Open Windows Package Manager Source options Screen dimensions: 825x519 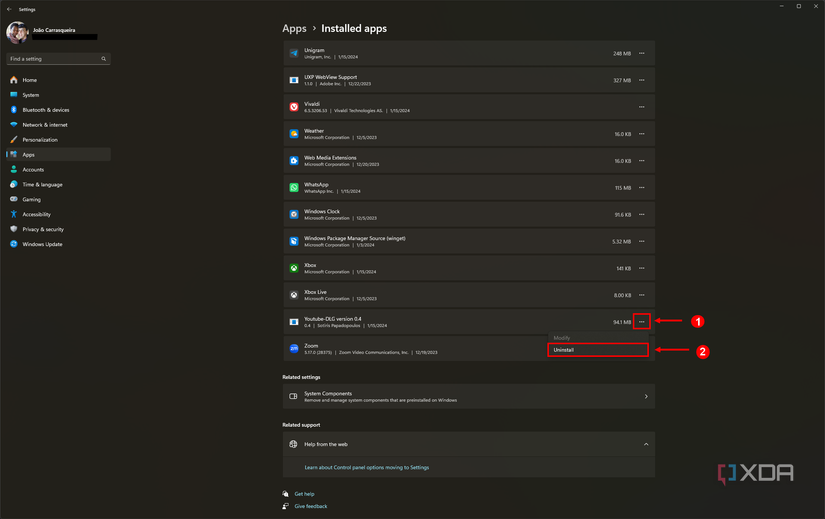[641, 241]
